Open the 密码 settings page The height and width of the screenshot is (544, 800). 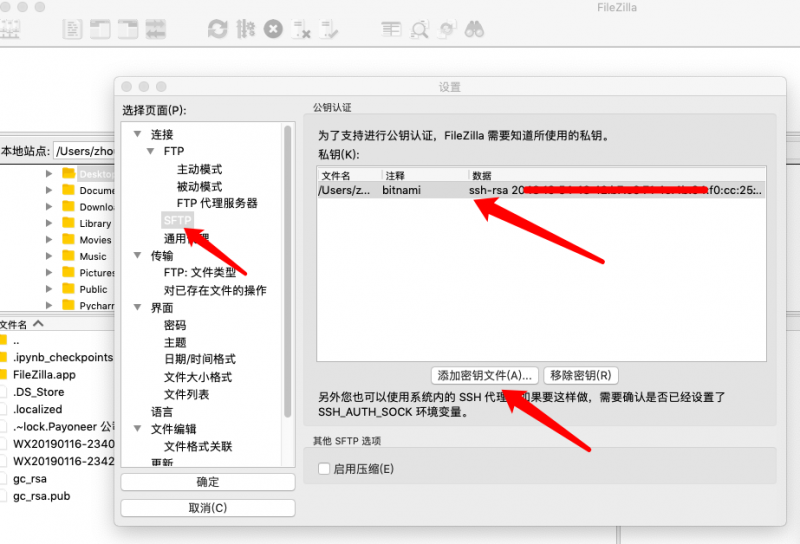[x=175, y=325]
